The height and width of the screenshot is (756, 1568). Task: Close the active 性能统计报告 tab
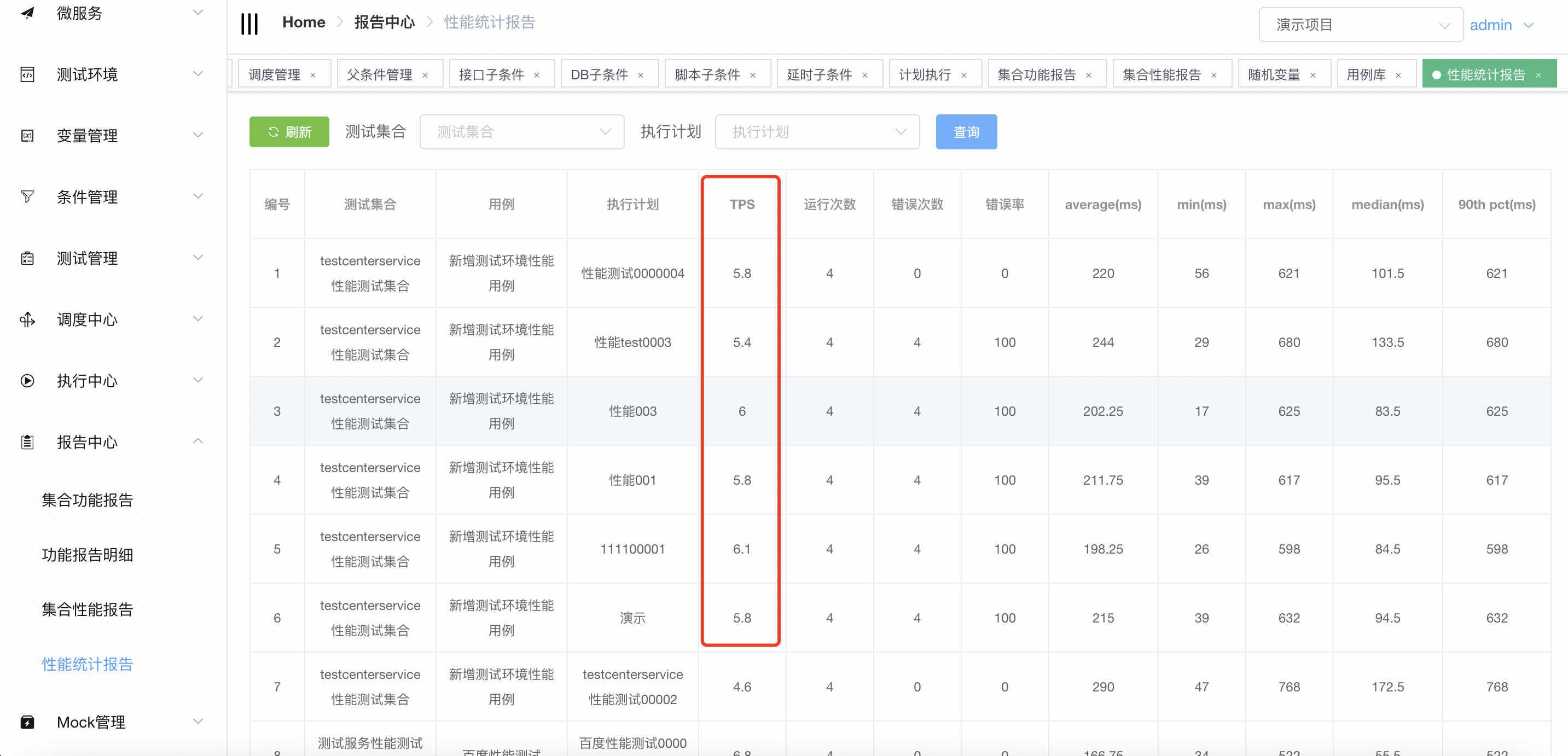tap(1538, 75)
